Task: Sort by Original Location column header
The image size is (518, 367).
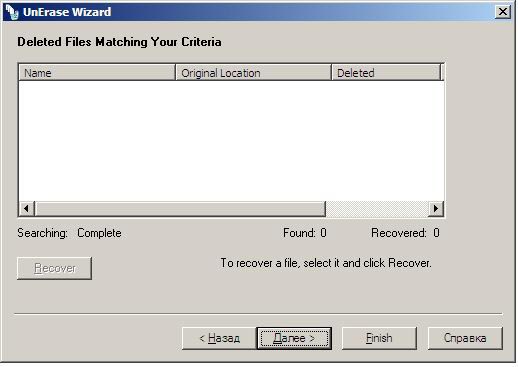Action: [x=253, y=73]
